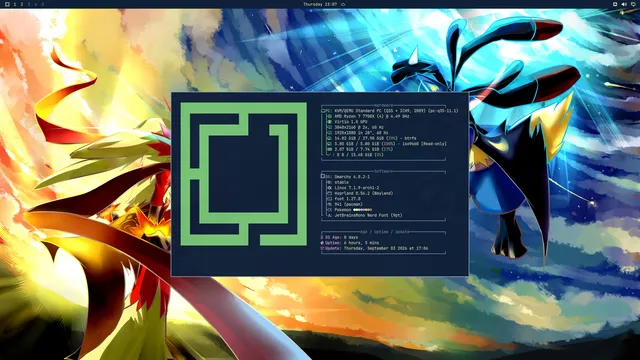The height and width of the screenshot is (360, 640).
Task: Select text 'foot 1.27.0'
Action: pos(347,199)
